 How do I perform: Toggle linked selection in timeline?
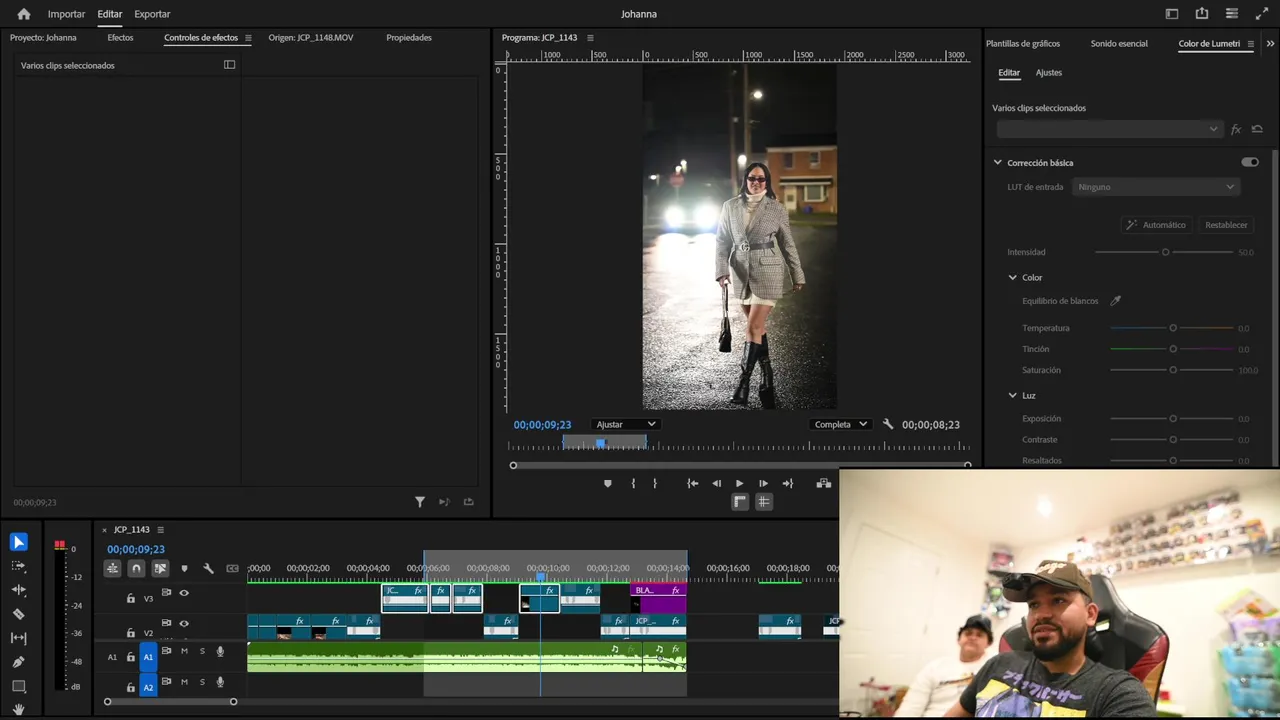(160, 568)
